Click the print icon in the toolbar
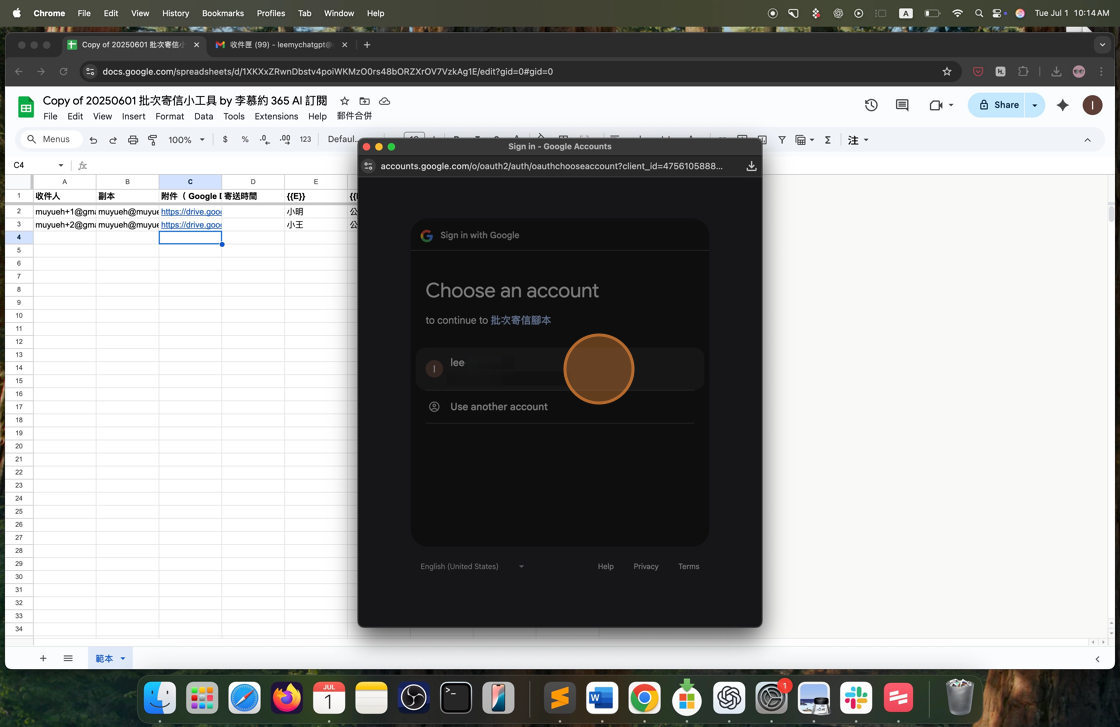Image resolution: width=1120 pixels, height=727 pixels. pyautogui.click(x=132, y=140)
